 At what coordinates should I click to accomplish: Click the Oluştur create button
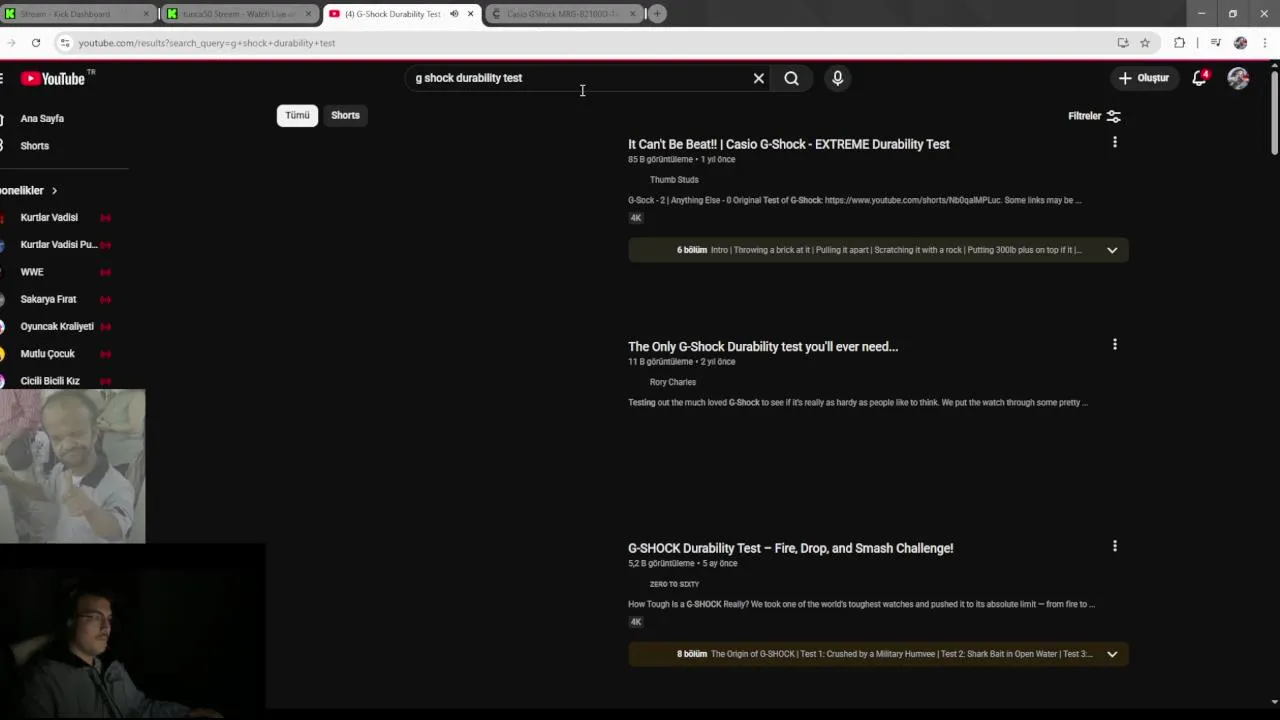point(1143,78)
